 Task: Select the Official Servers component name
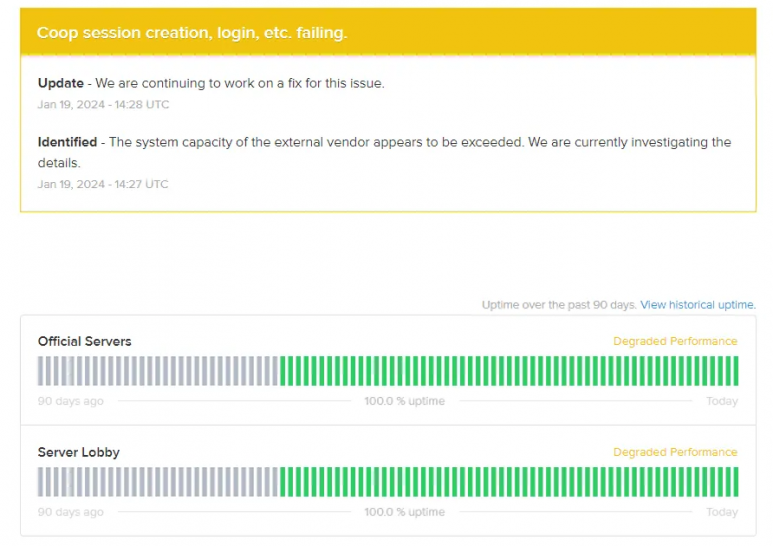point(84,341)
